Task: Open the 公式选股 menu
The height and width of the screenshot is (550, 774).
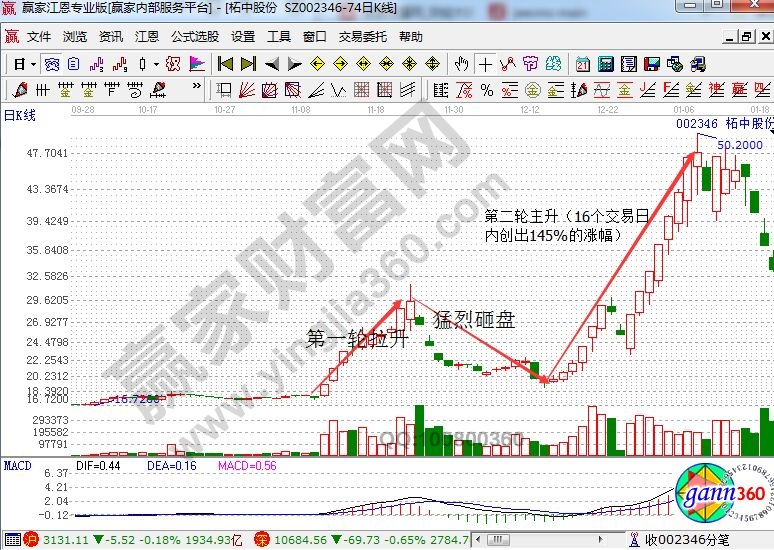Action: (x=195, y=37)
